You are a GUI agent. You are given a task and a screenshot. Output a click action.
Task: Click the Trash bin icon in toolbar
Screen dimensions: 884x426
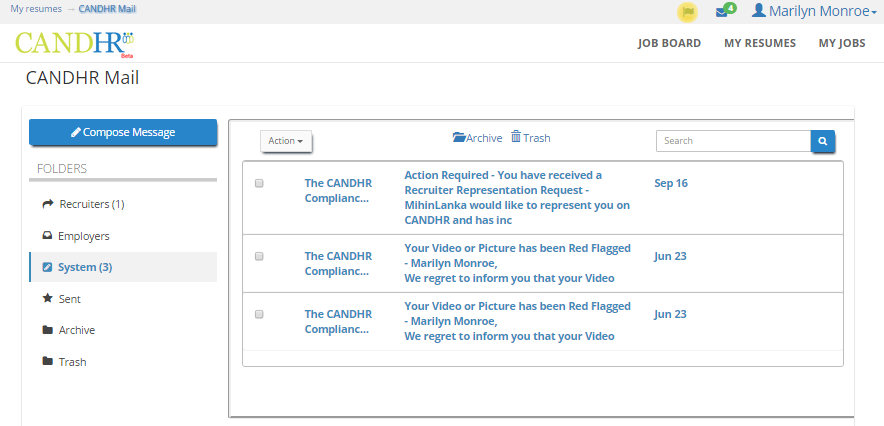pyautogui.click(x=516, y=137)
